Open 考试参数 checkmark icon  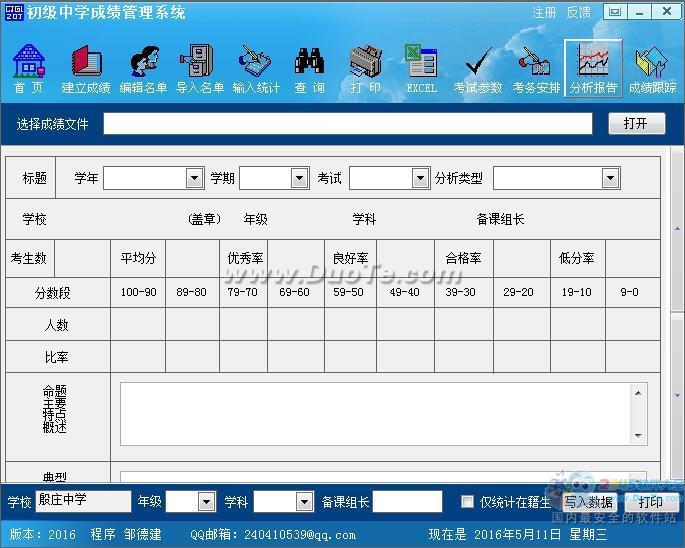click(x=478, y=69)
